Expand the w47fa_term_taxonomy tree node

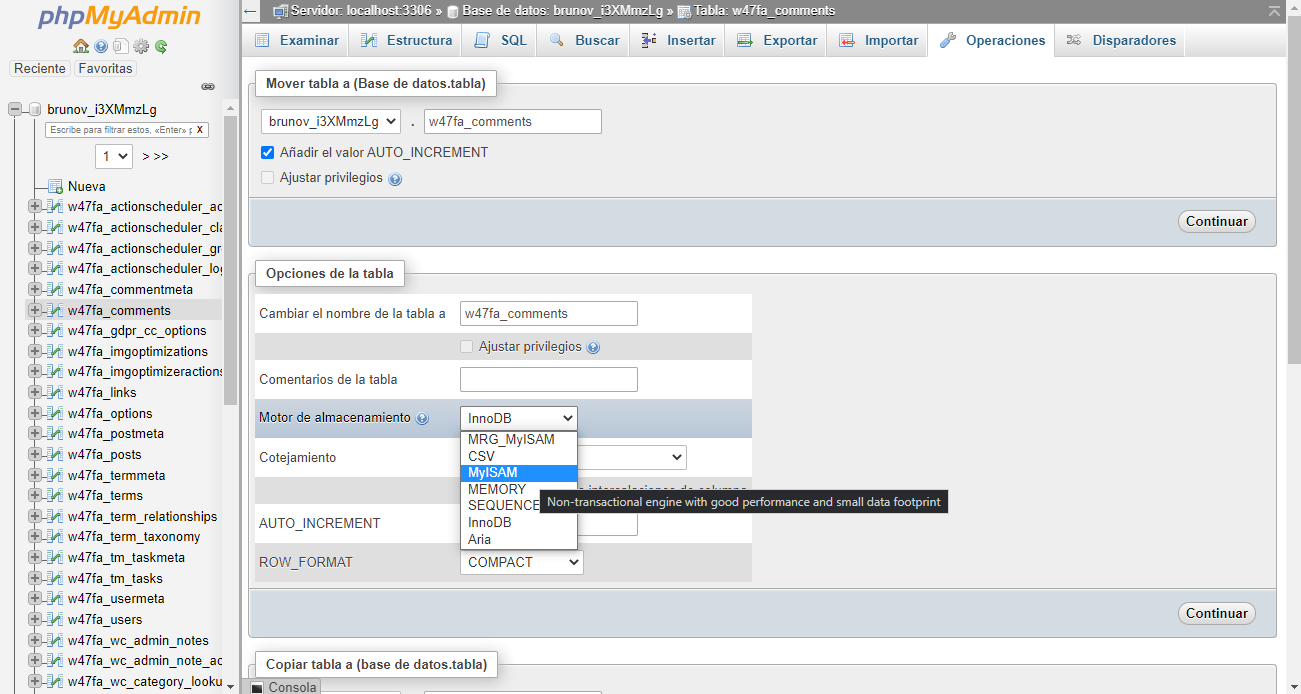click(x=35, y=536)
